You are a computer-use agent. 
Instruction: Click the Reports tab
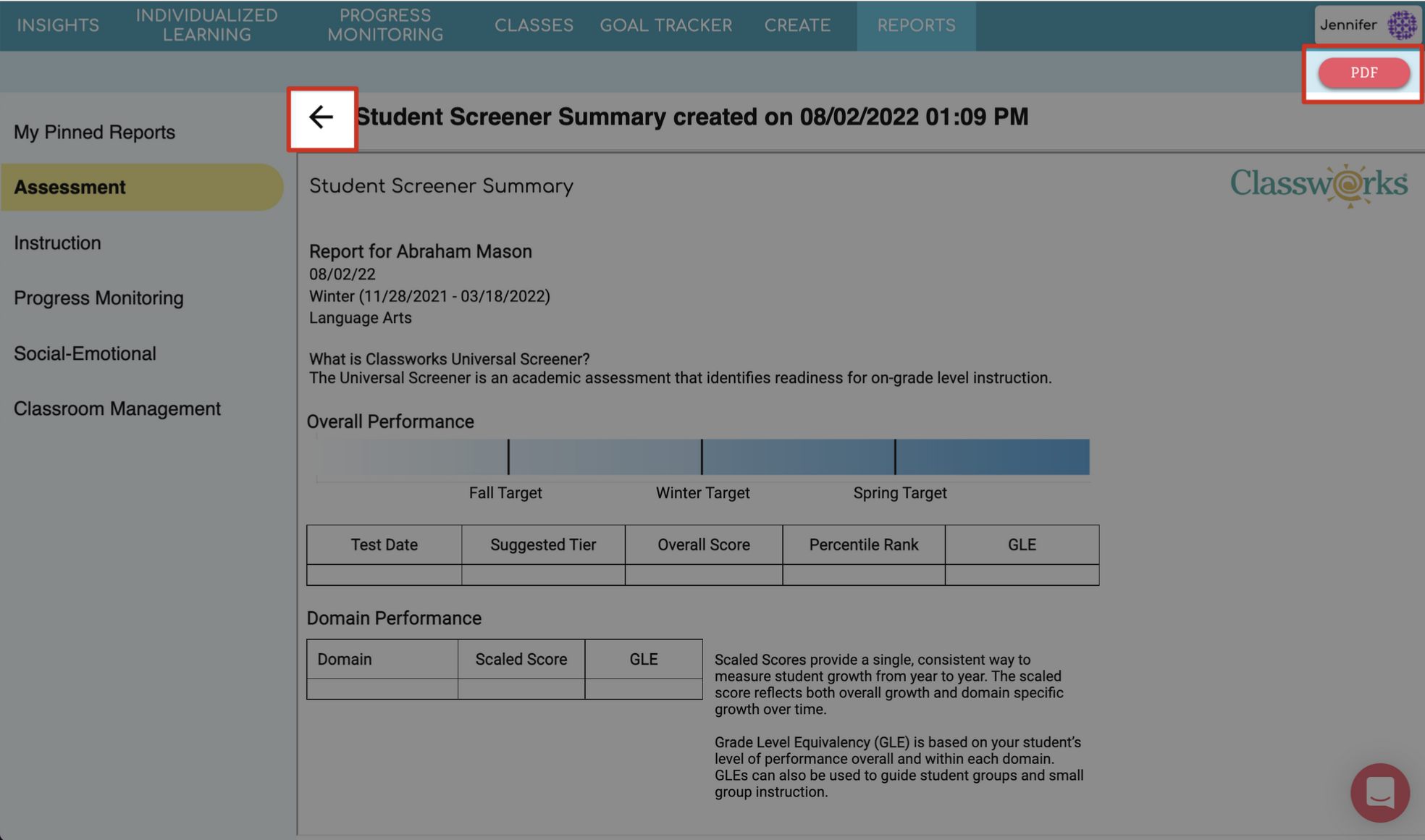916,25
